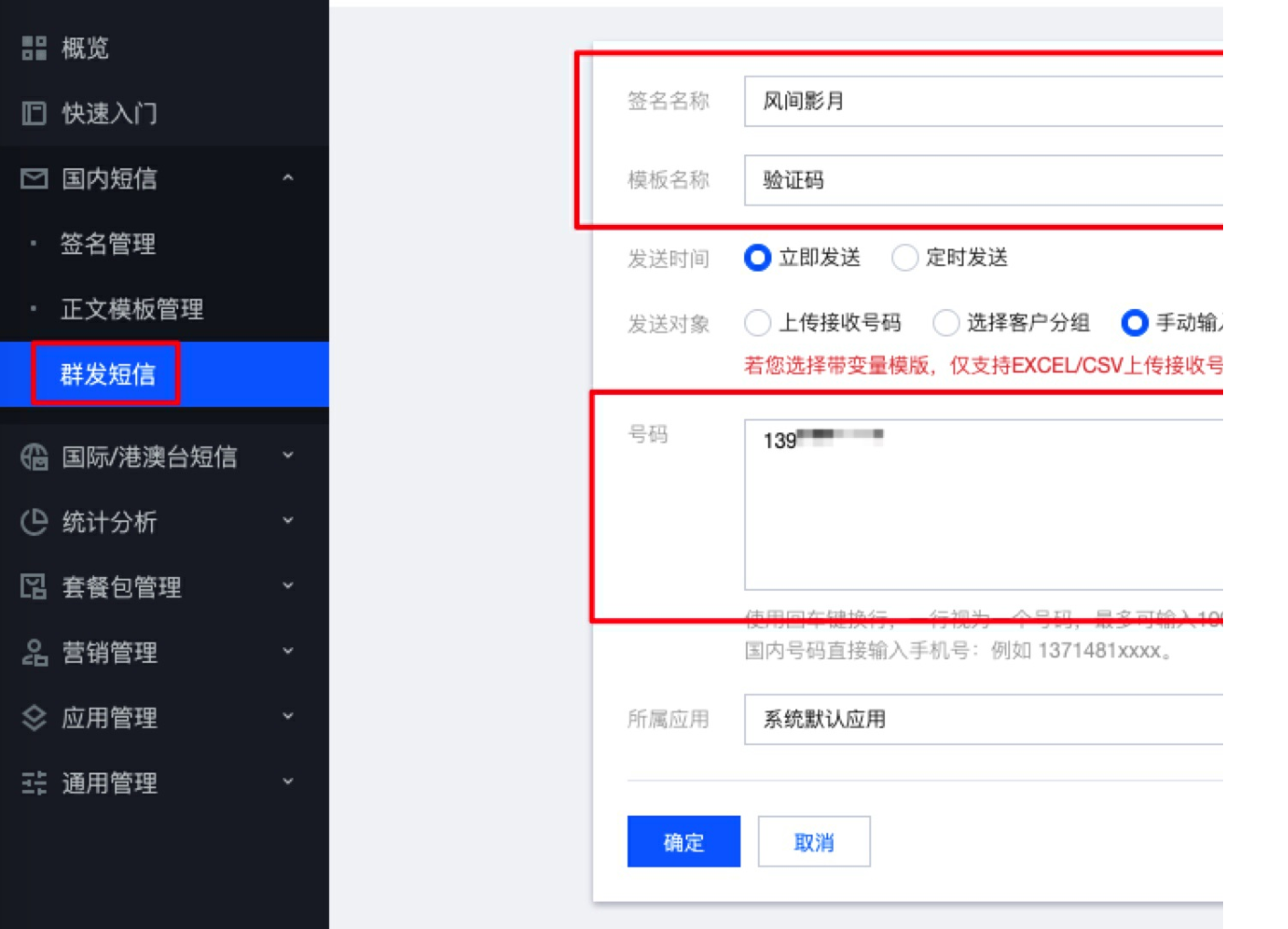Open the 模板名称 dropdown showing 验证码
This screenshot has height=929, width=1288.
984,180
